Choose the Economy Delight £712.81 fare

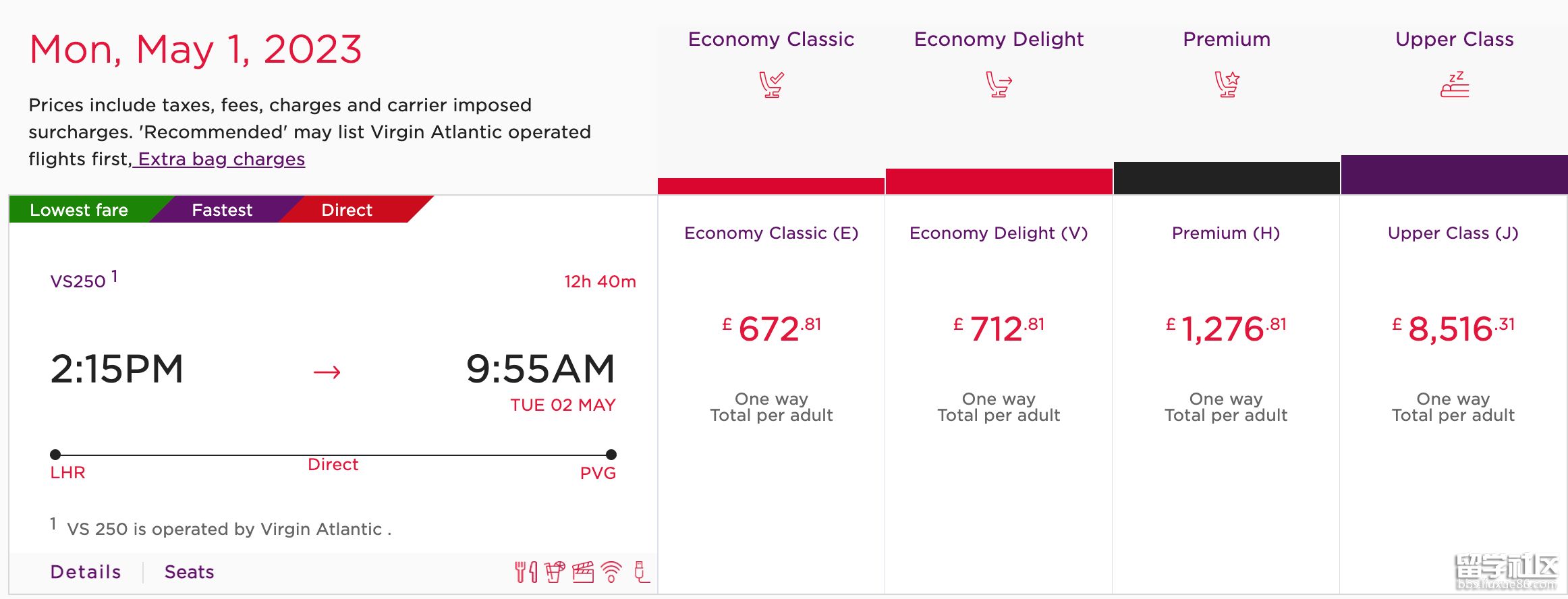[999, 329]
